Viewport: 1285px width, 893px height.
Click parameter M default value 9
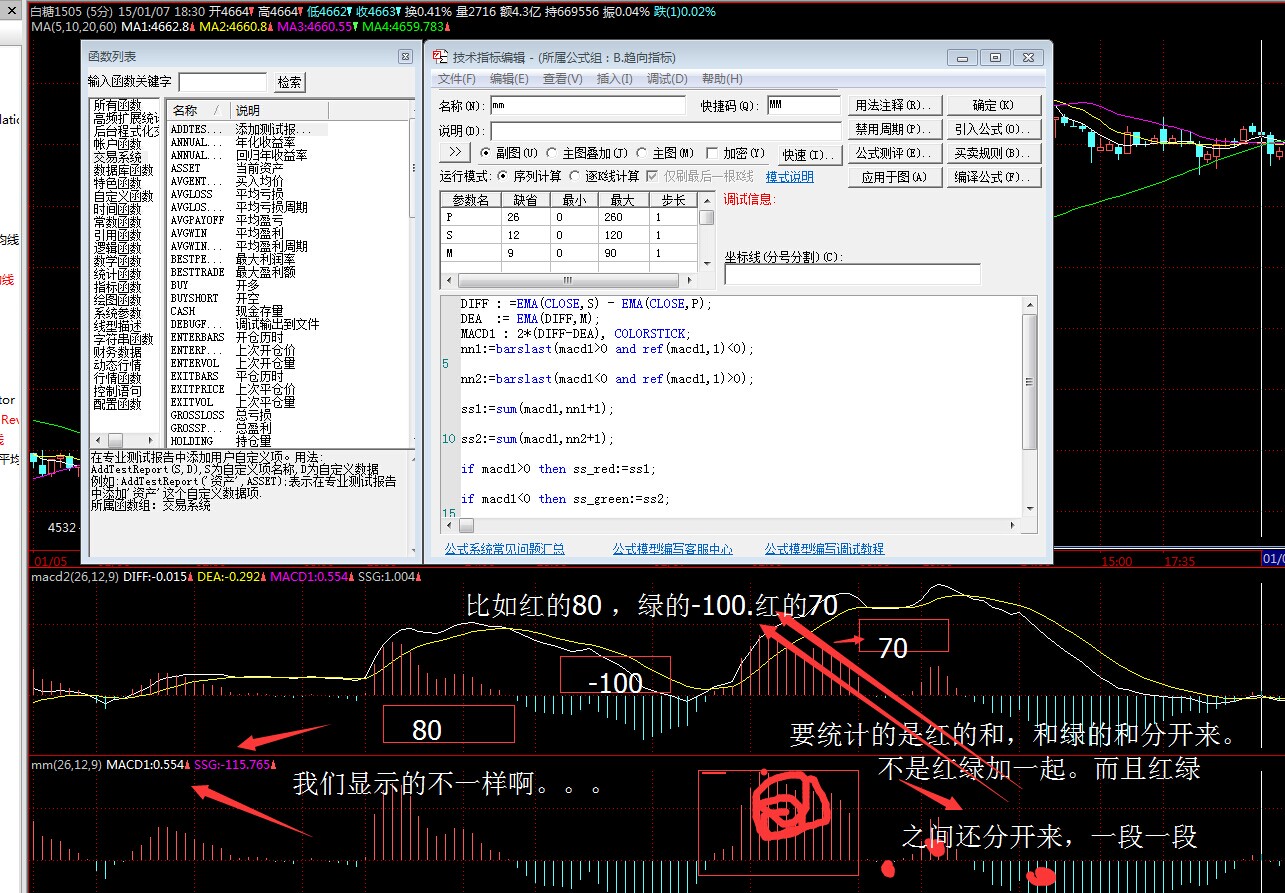pos(526,254)
